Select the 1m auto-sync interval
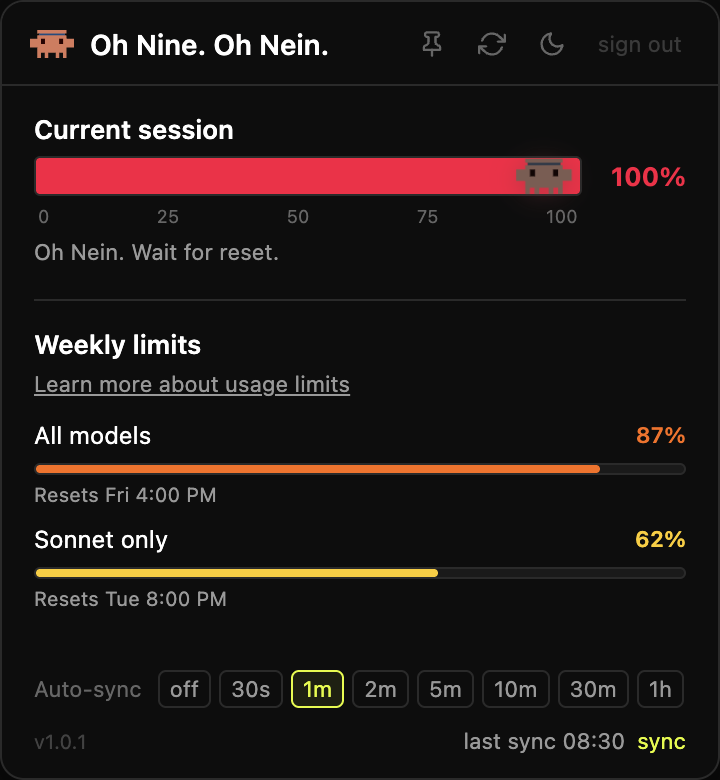This screenshot has height=780, width=720. coord(317,689)
